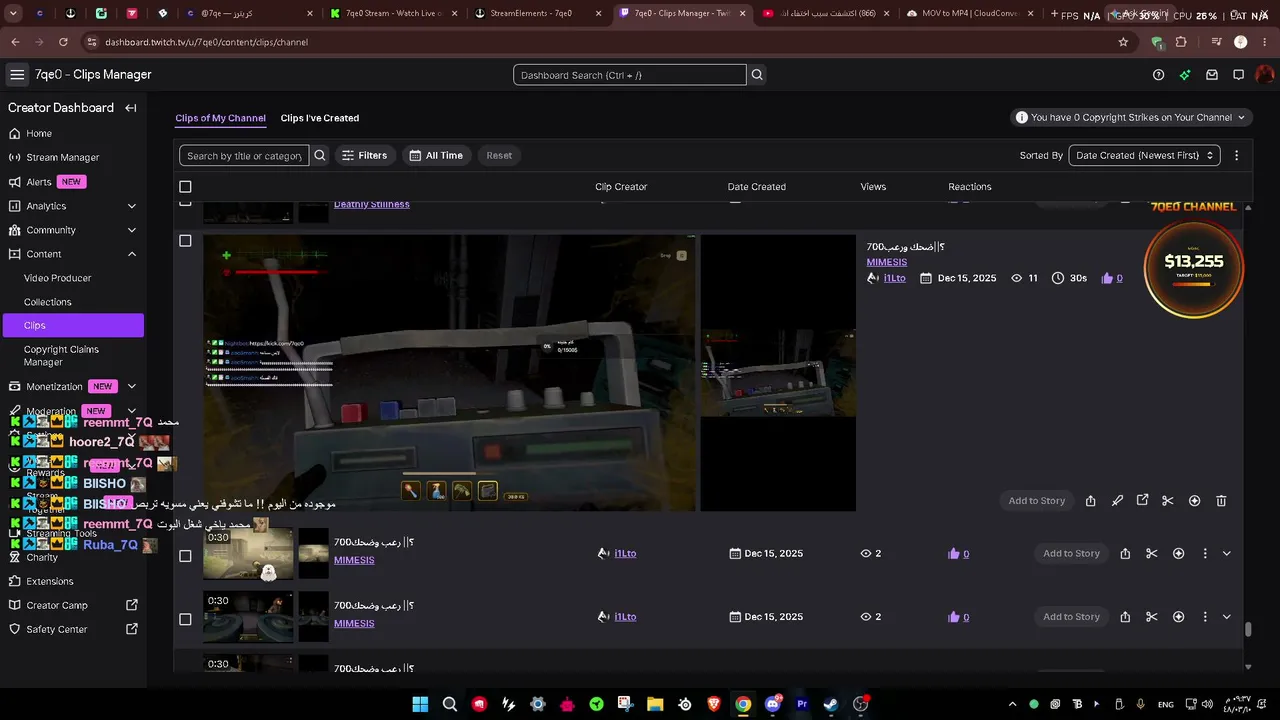Tick checkbox of last fully visible clip row
This screenshot has width=1280, height=720.
pyautogui.click(x=185, y=619)
